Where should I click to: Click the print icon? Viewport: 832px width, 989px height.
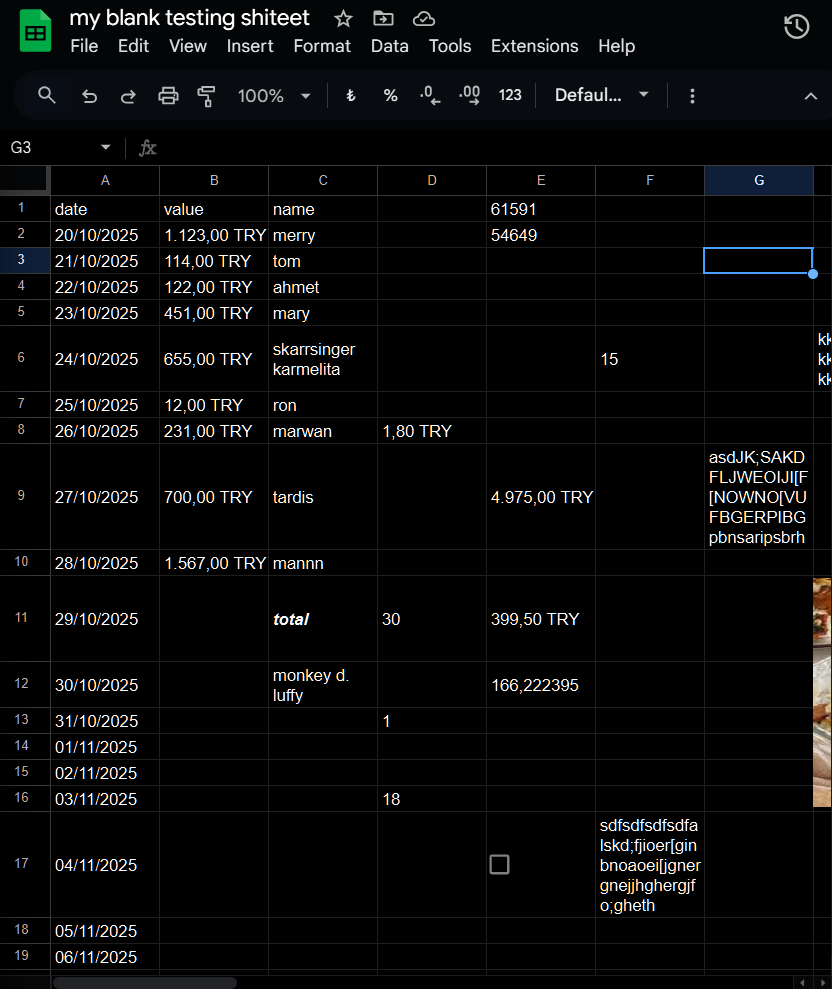(x=168, y=96)
